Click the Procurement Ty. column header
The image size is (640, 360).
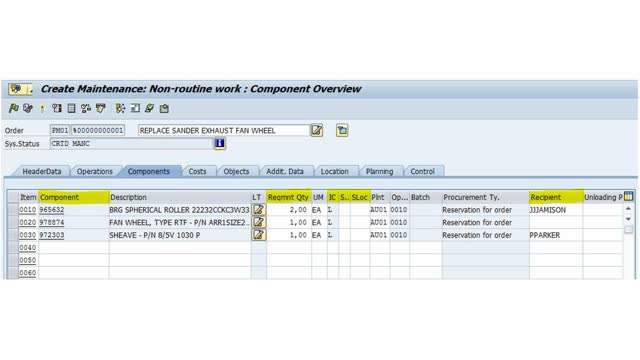486,197
